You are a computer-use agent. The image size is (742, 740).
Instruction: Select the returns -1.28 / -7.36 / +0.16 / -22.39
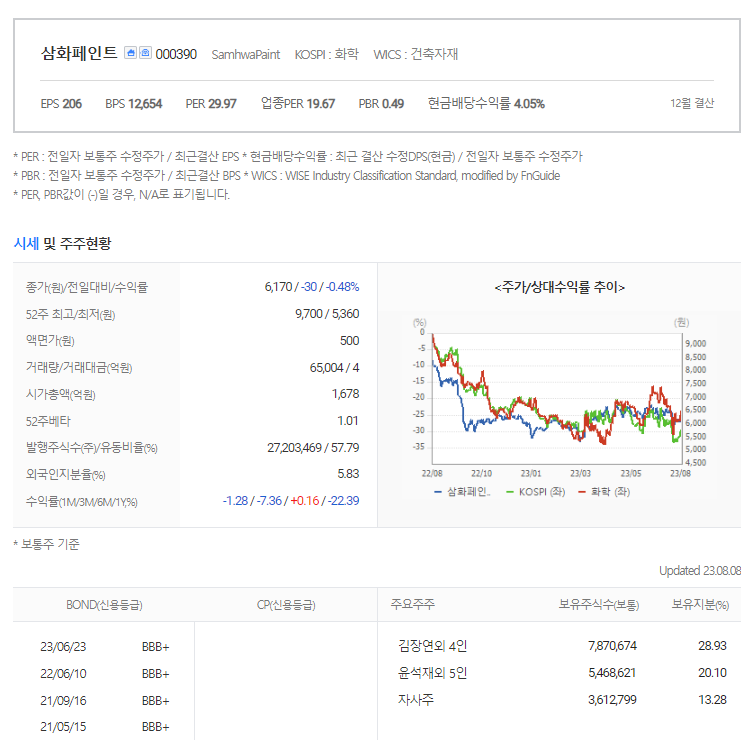(291, 501)
